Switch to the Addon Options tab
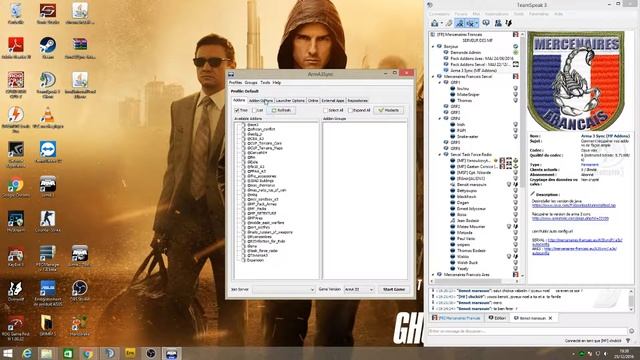The height and width of the screenshot is (360, 640). 261,100
